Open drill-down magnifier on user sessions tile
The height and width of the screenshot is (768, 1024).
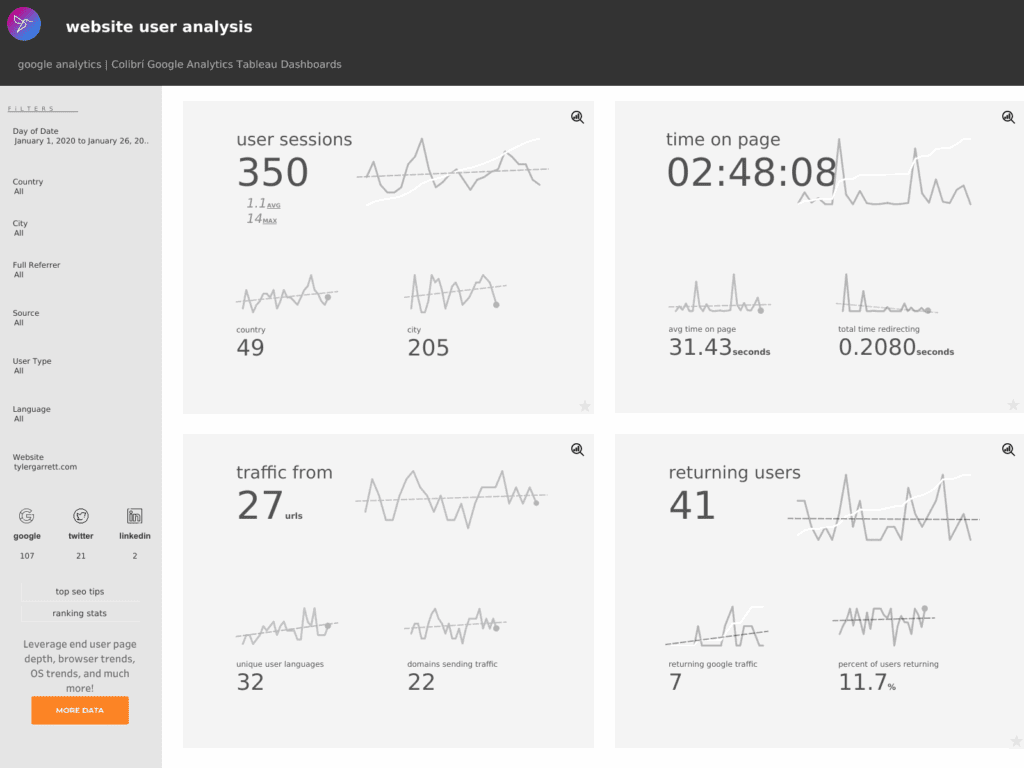(577, 117)
